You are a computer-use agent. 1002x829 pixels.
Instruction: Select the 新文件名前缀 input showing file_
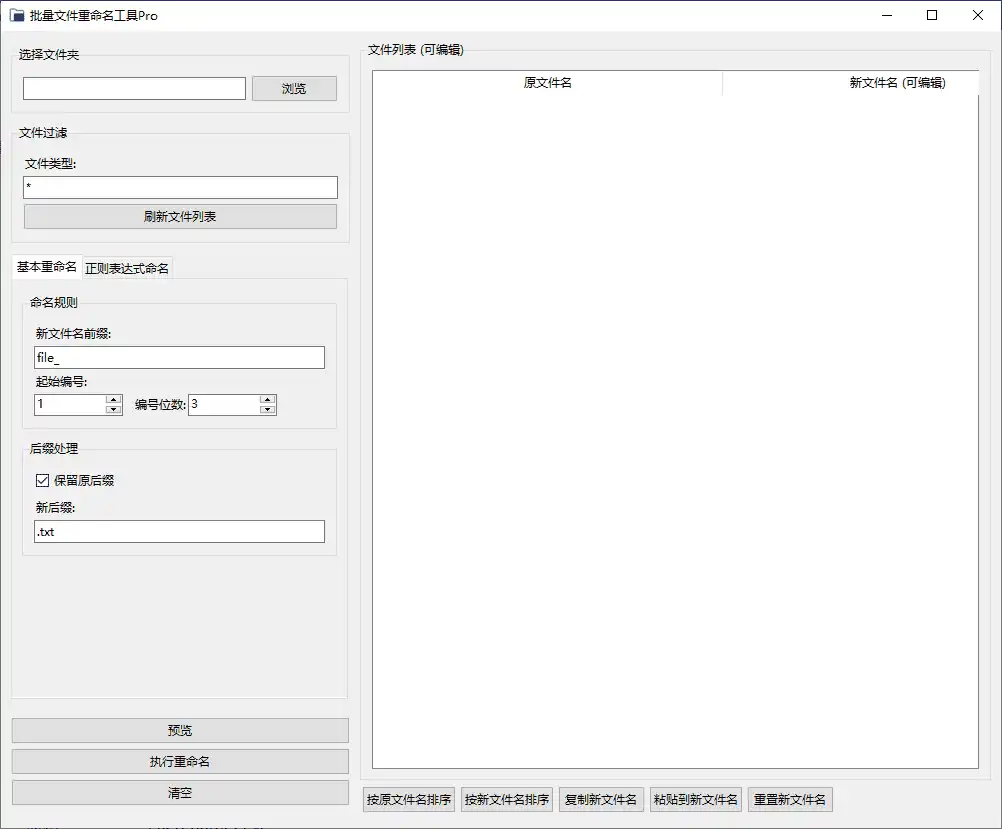[179, 357]
